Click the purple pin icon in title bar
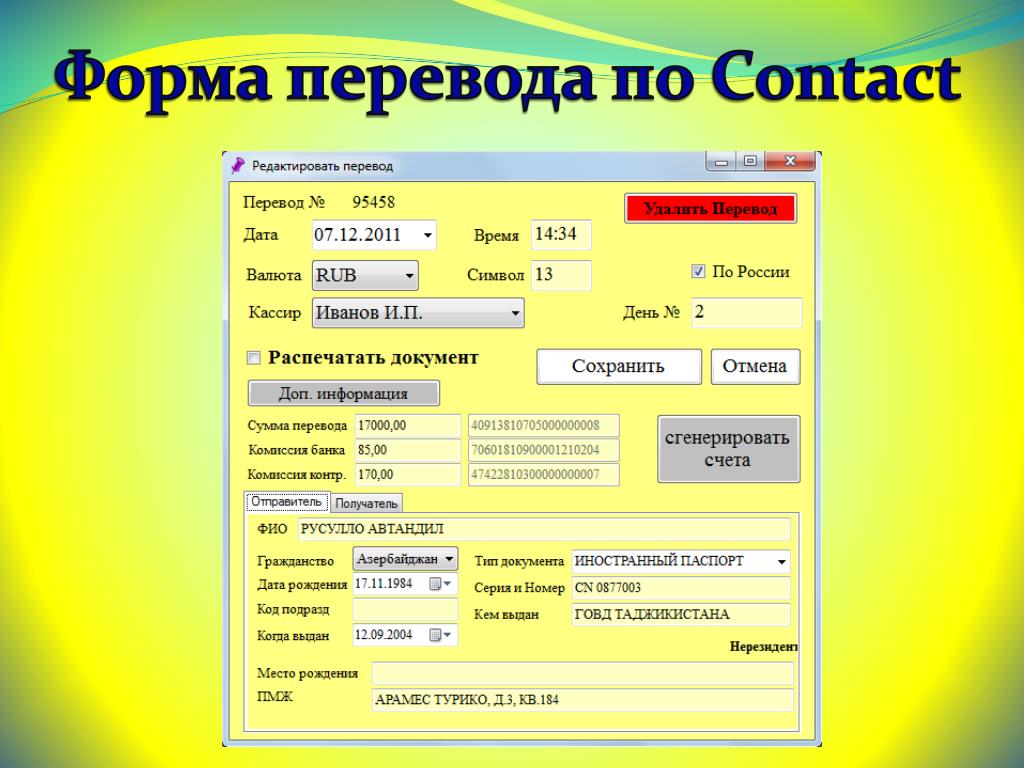 238,165
